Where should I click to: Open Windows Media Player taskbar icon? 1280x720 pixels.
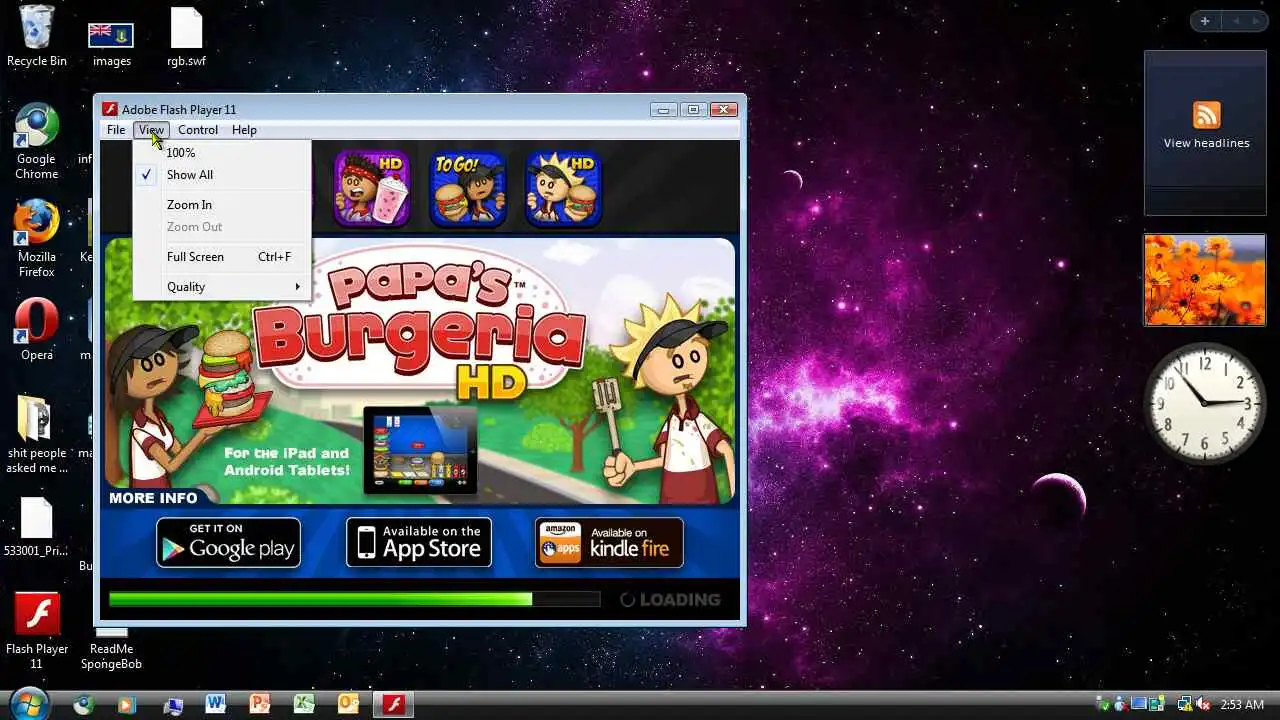point(127,704)
